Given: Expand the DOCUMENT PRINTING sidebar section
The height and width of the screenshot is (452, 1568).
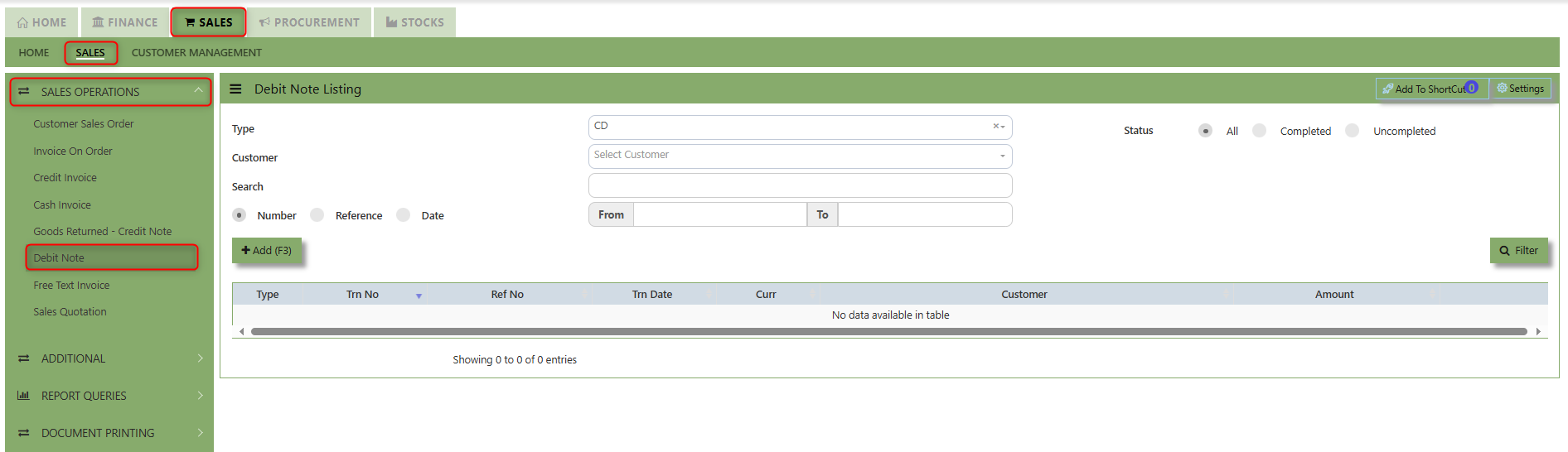Looking at the screenshot, I should (x=109, y=433).
